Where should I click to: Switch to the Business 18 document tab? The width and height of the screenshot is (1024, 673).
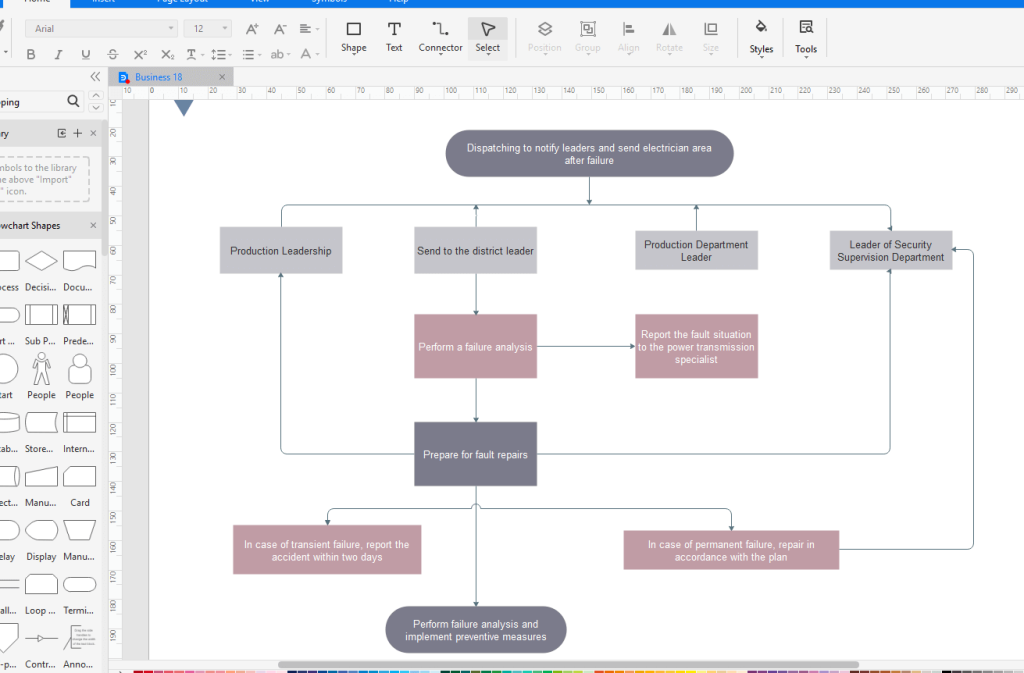point(158,77)
